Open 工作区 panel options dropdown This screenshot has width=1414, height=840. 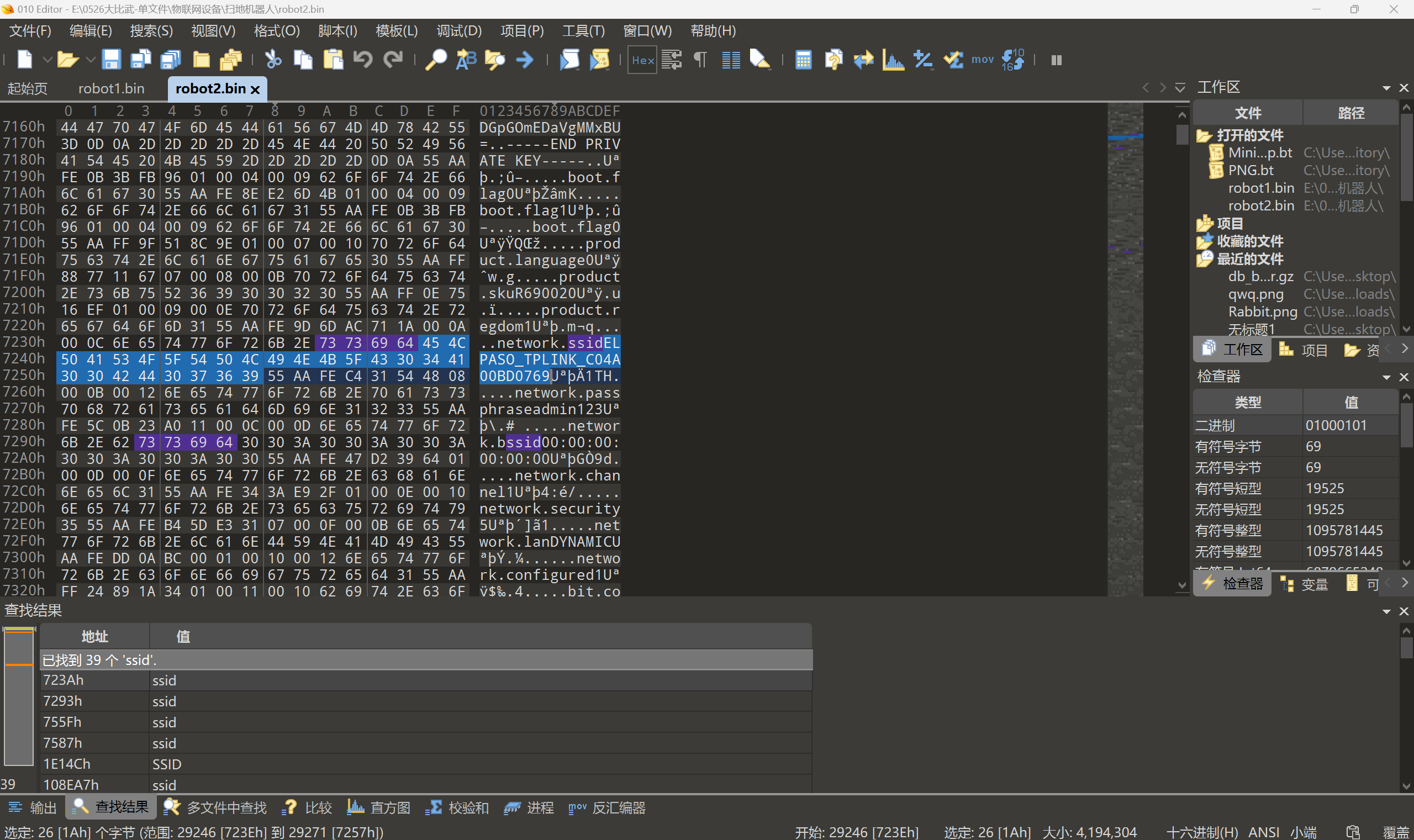tap(1386, 88)
